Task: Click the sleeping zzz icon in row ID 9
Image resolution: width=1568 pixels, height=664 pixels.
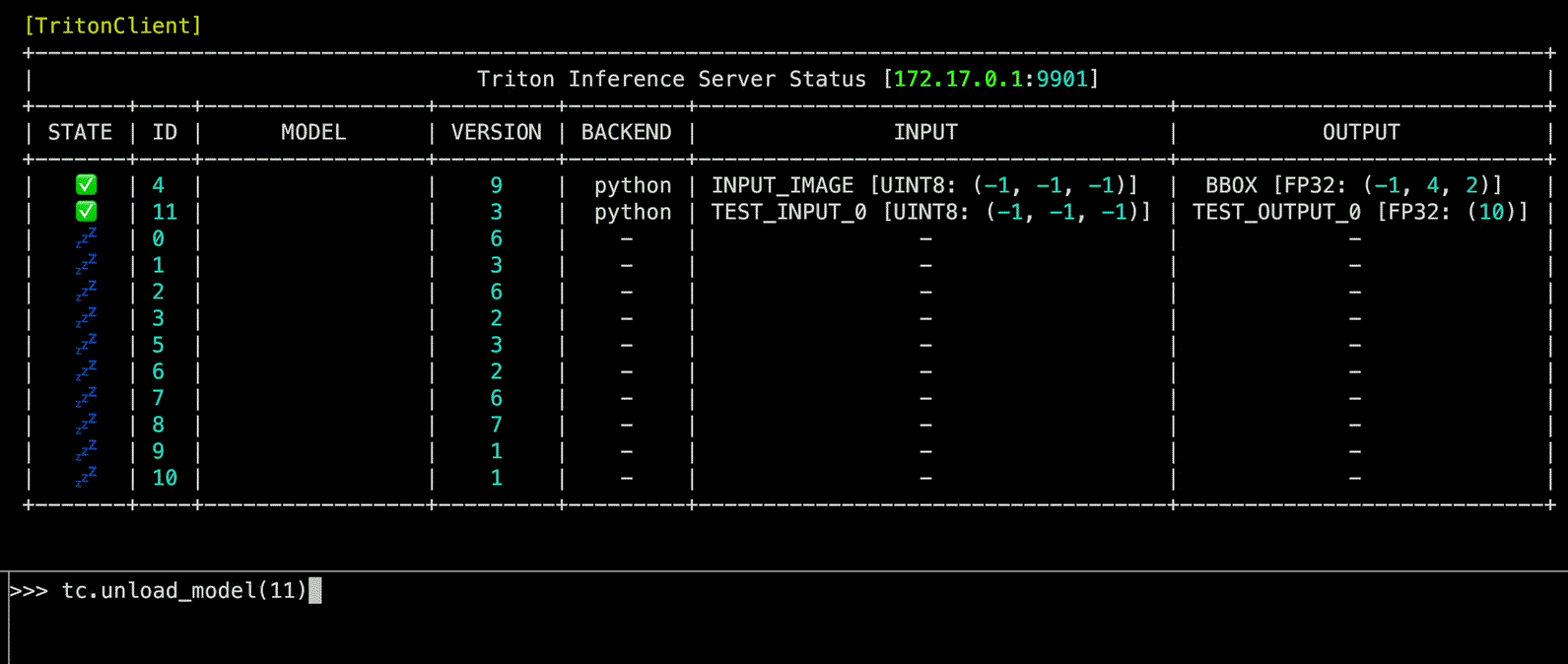Action: click(x=87, y=450)
